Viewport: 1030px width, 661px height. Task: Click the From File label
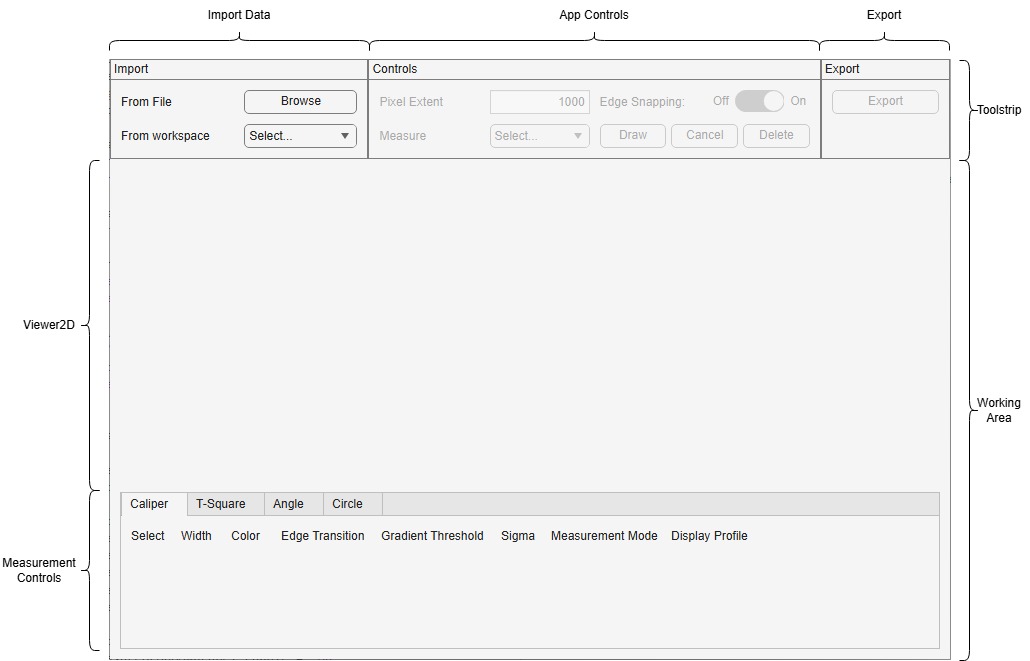146,102
